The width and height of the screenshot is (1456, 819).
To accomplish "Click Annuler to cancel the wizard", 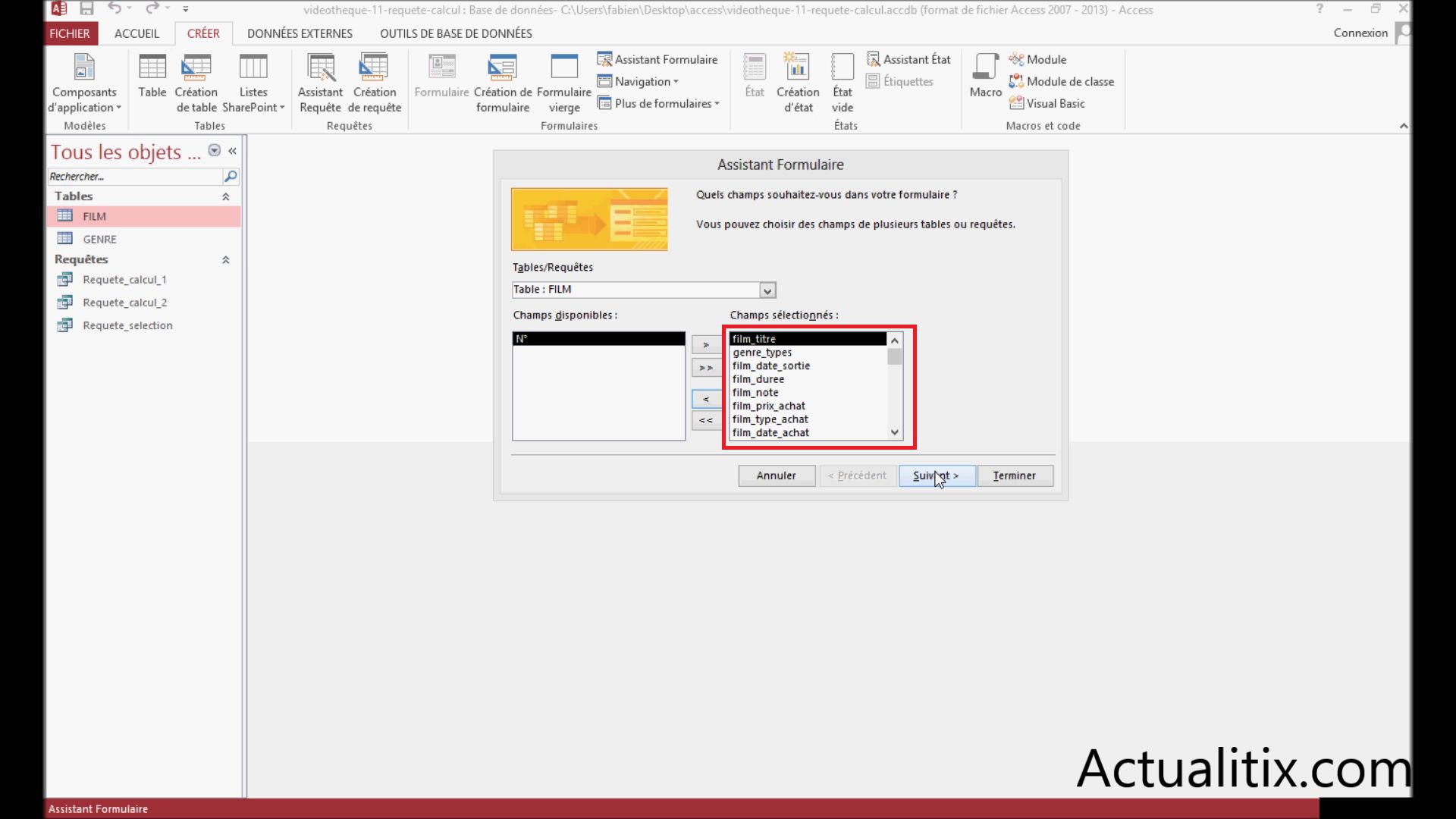I will tap(777, 475).
